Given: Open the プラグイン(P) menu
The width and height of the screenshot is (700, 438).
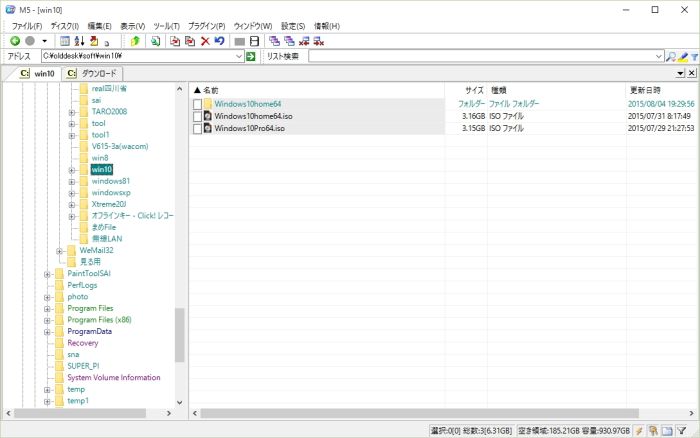Looking at the screenshot, I should (206, 25).
